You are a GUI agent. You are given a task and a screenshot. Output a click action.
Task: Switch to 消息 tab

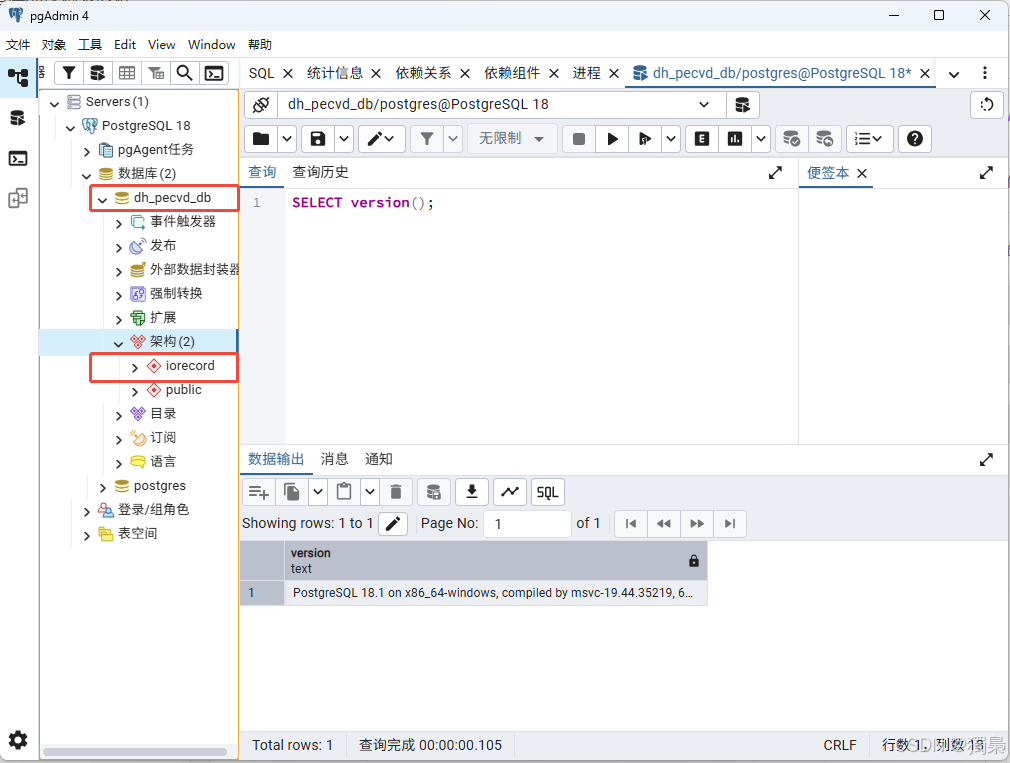click(334, 459)
